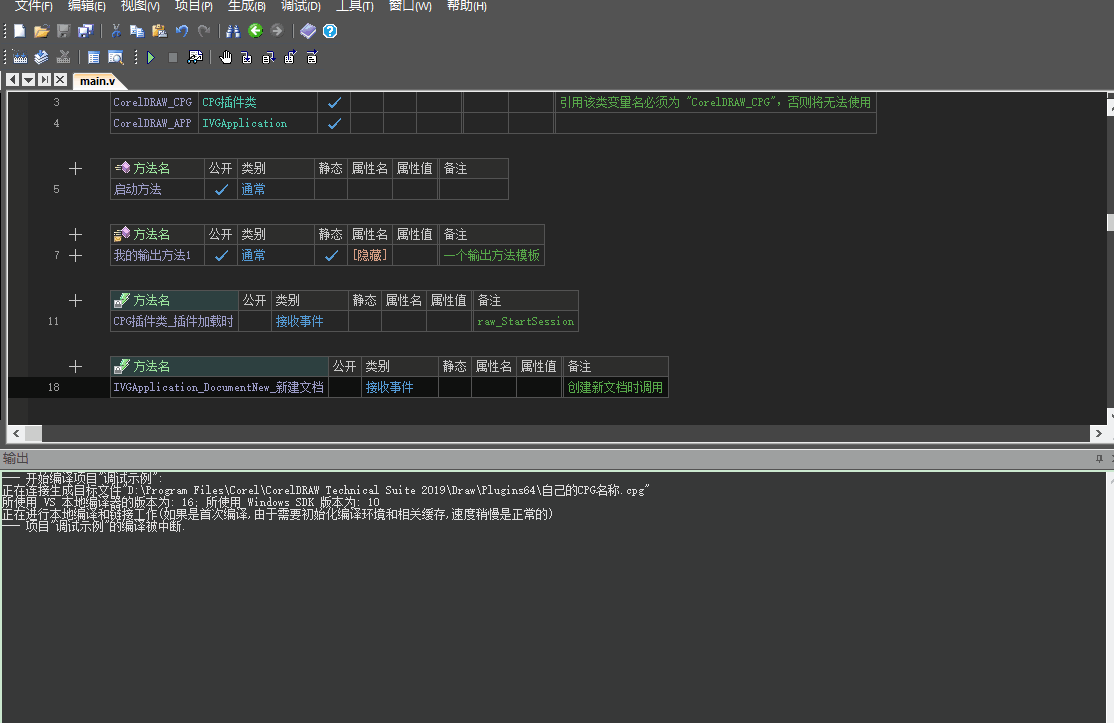Click the hand breakpoint icon
This screenshot has height=723, width=1114.
(225, 58)
